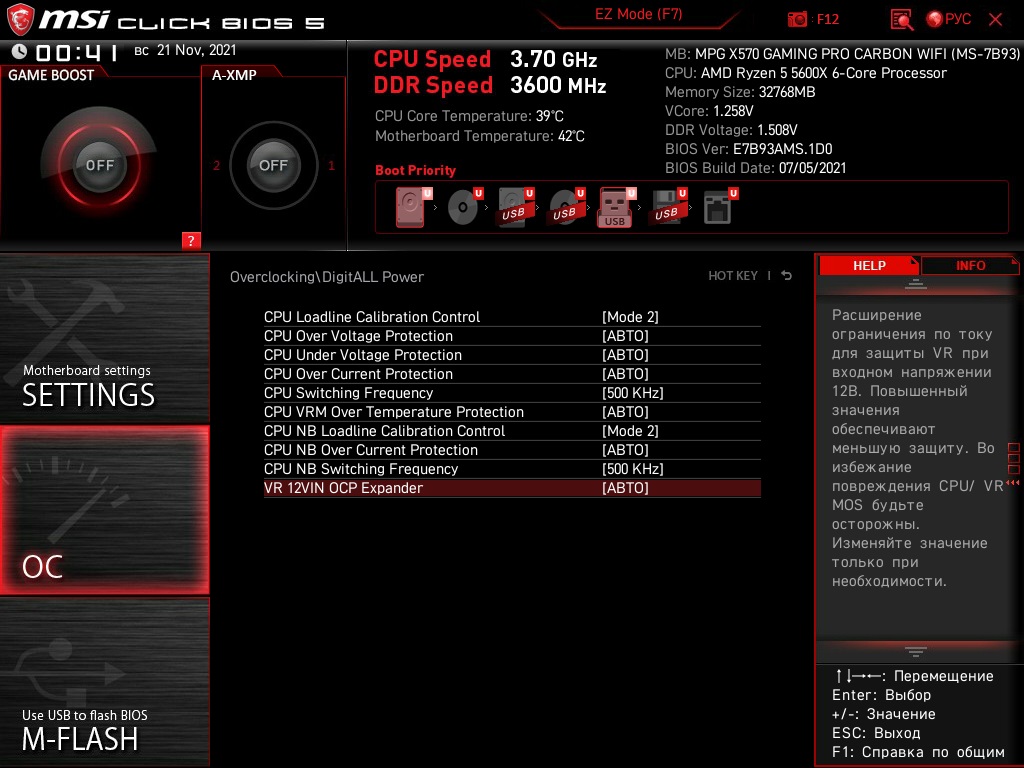
Task: Open CPU Switching Frequency 500 KHz value
Action: tap(632, 392)
